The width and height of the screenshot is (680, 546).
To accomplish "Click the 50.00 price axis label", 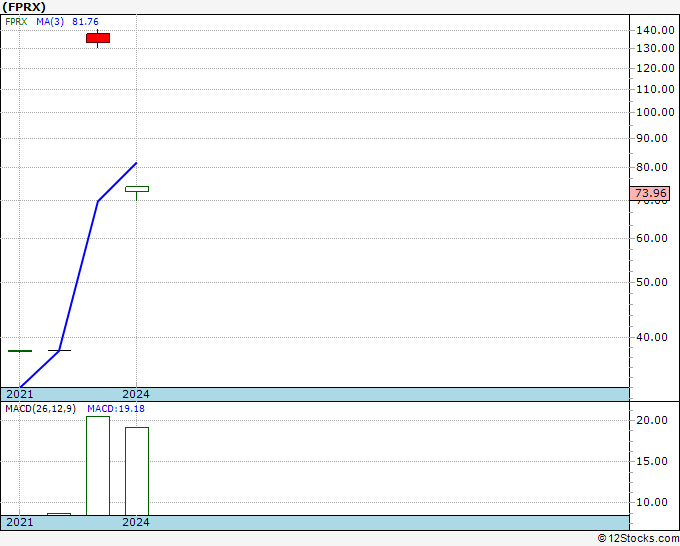I will click(652, 282).
